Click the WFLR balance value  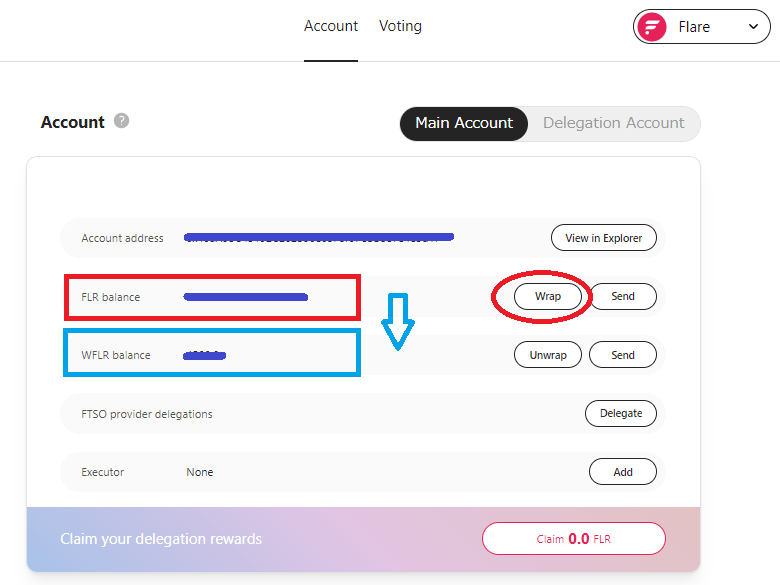pos(205,355)
